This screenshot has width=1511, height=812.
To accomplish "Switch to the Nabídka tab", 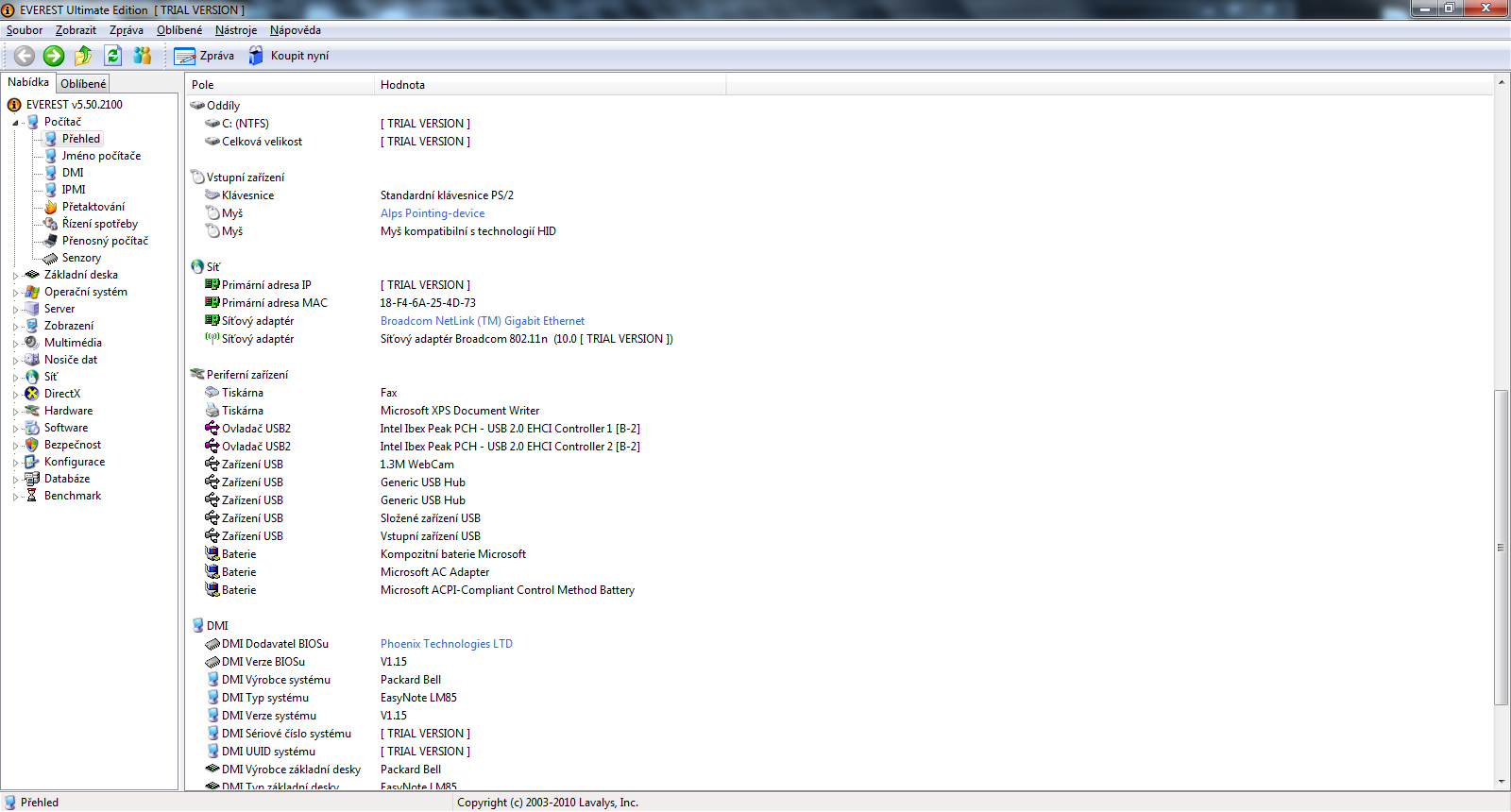I will pyautogui.click(x=28, y=82).
